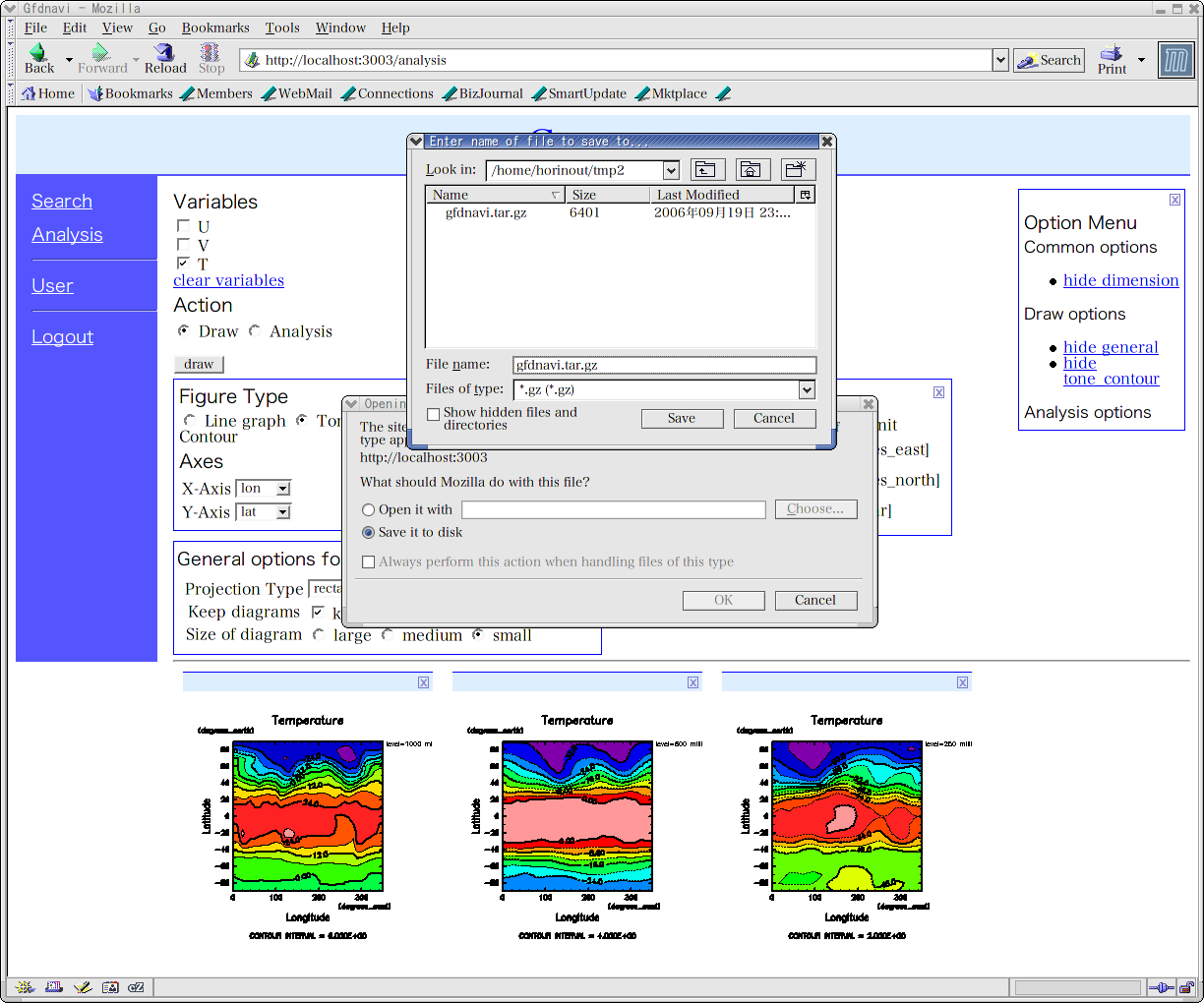Open the Go menu
Screen dimensions: 1204x1003
click(157, 28)
